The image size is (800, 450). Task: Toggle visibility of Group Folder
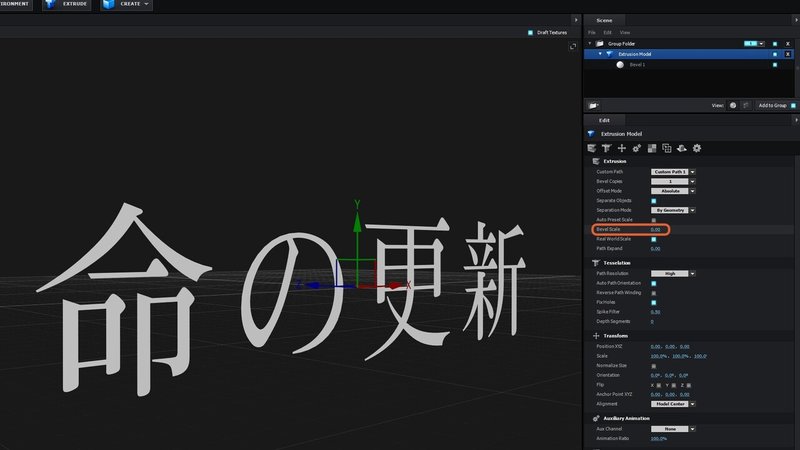tap(774, 44)
